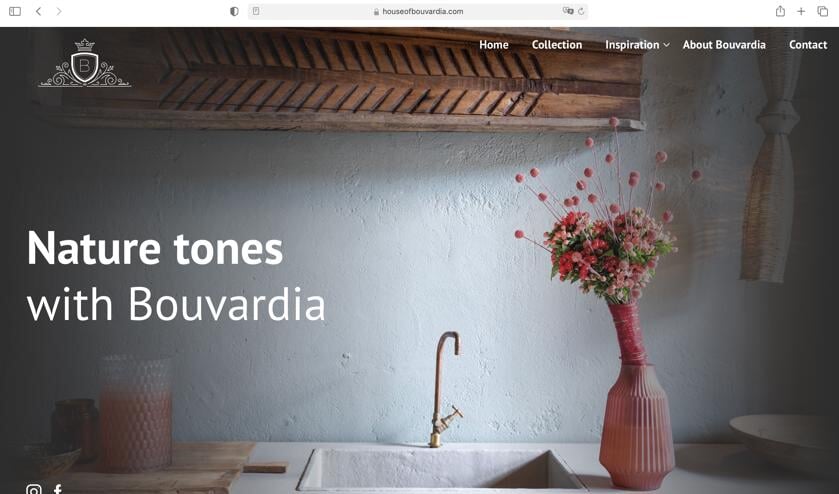Go forward to next page
839x494 pixels.
tap(59, 11)
